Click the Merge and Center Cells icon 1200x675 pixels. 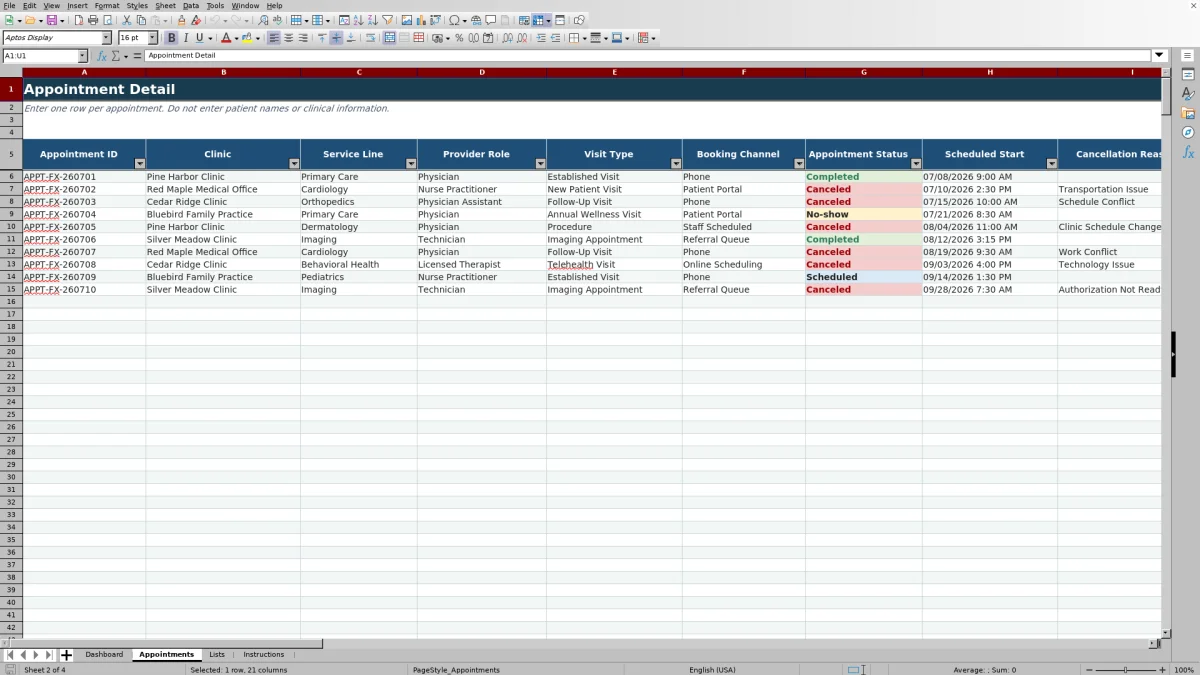pyautogui.click(x=390, y=38)
